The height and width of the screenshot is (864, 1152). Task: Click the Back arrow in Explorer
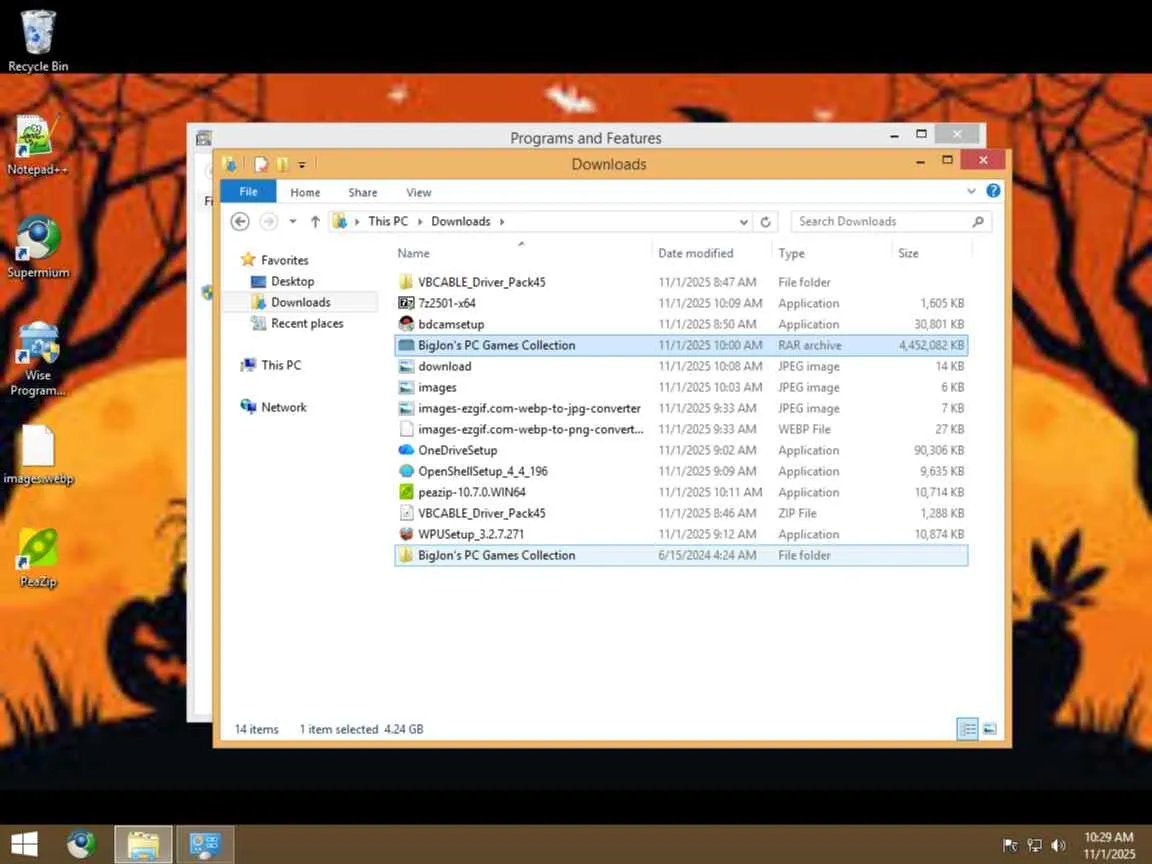pyautogui.click(x=240, y=221)
